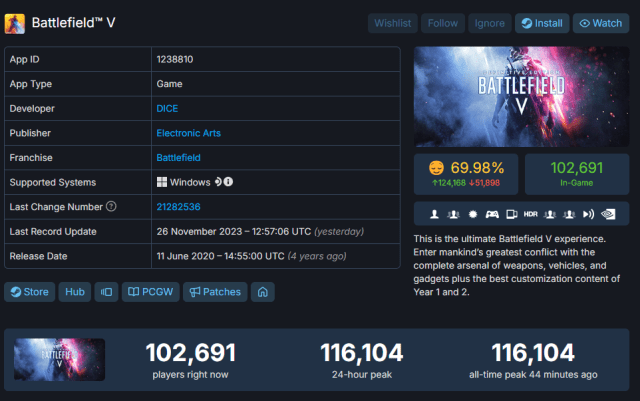Click the Remote Play audio cast icon

586,215
